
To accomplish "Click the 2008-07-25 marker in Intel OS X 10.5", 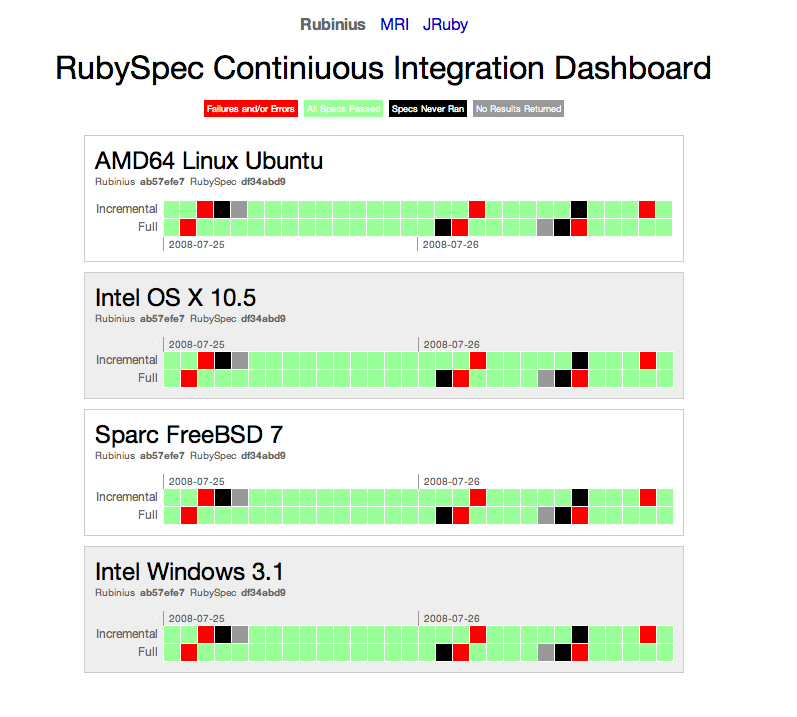I will (x=196, y=345).
